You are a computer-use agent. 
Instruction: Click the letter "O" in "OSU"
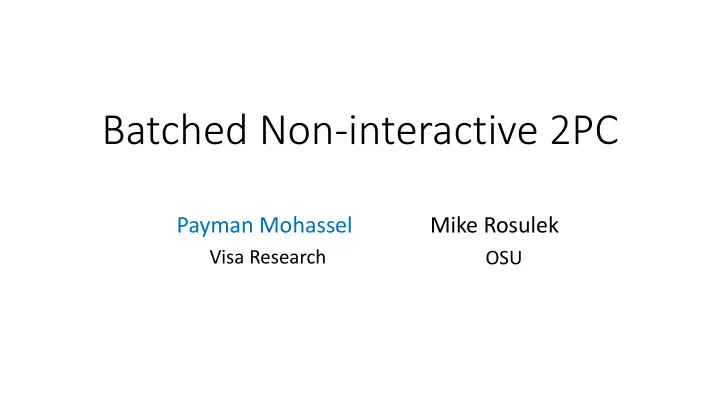[x=492, y=258]
